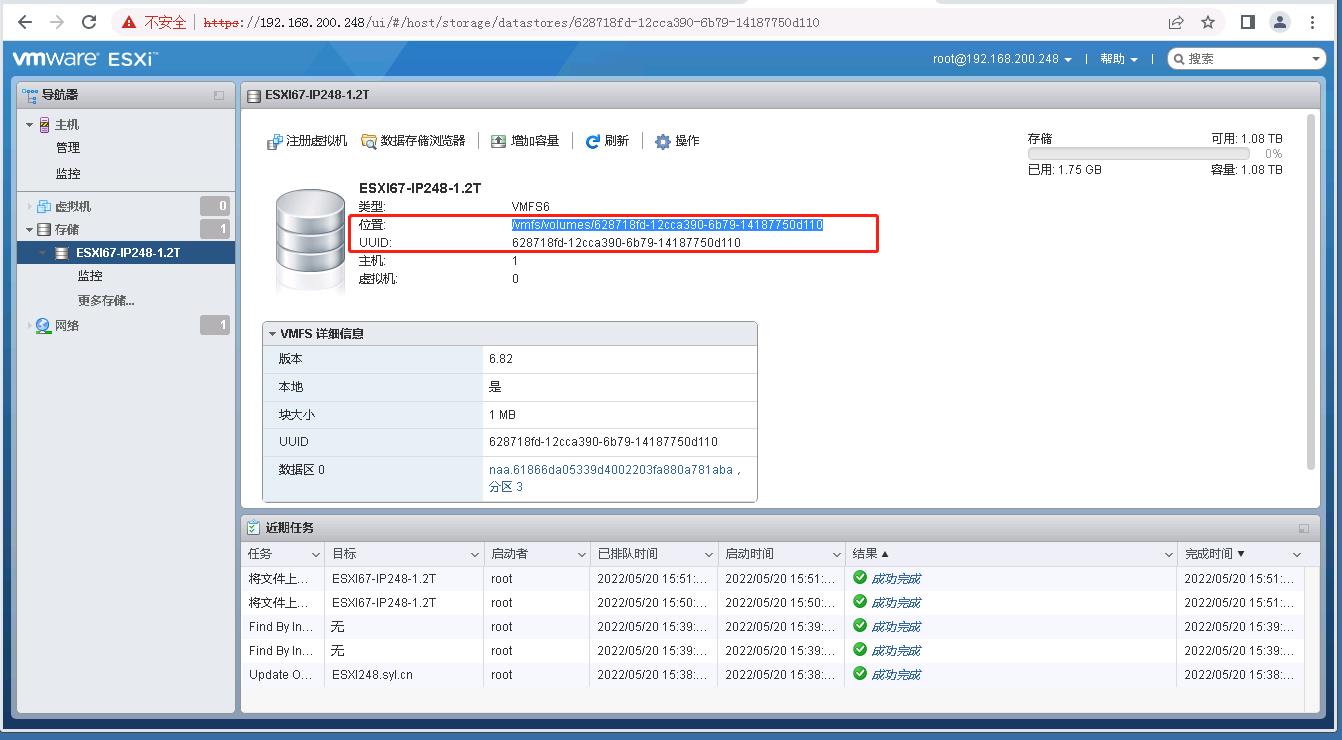1342x740 pixels.
Task: Click in the search input field
Action: (1247, 59)
